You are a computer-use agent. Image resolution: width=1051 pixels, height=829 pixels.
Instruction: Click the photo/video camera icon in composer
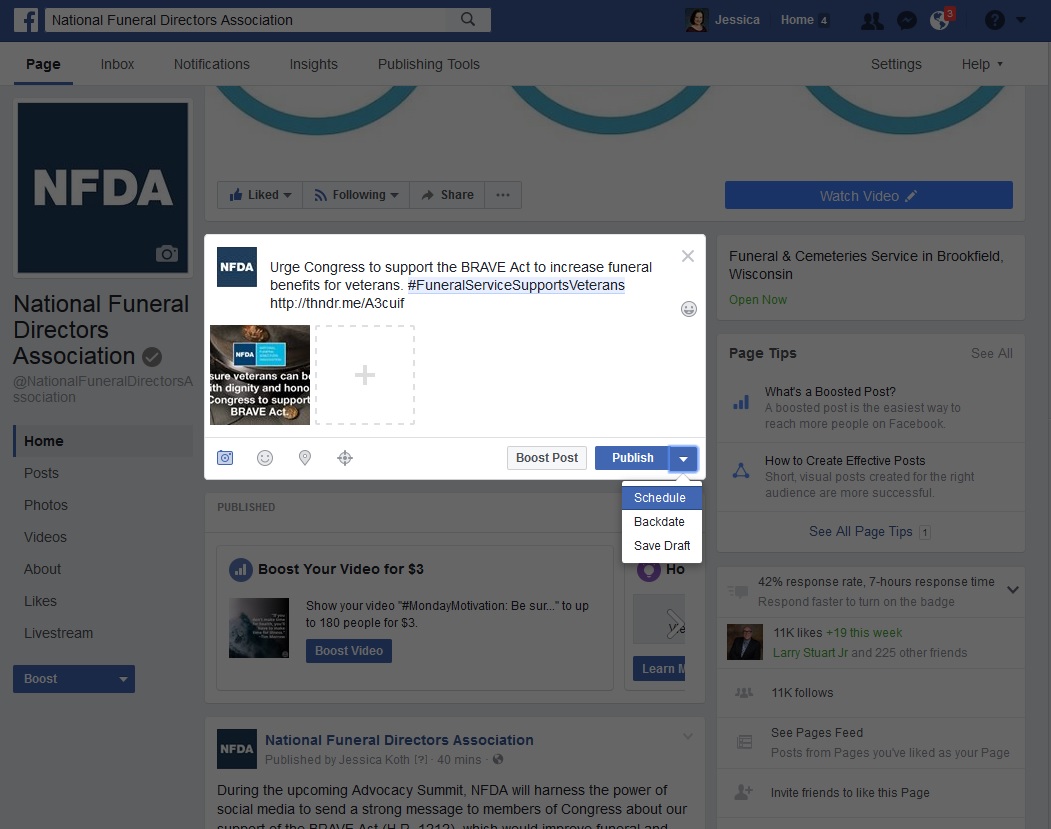[x=225, y=458]
